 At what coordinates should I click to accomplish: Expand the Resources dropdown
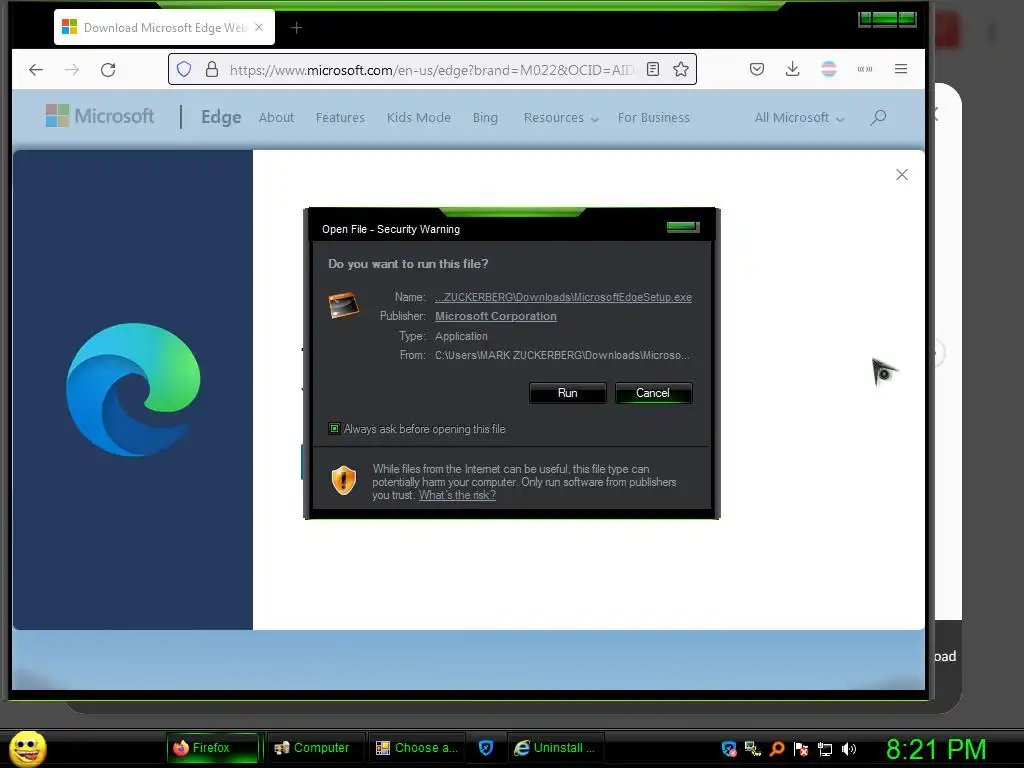coord(561,118)
